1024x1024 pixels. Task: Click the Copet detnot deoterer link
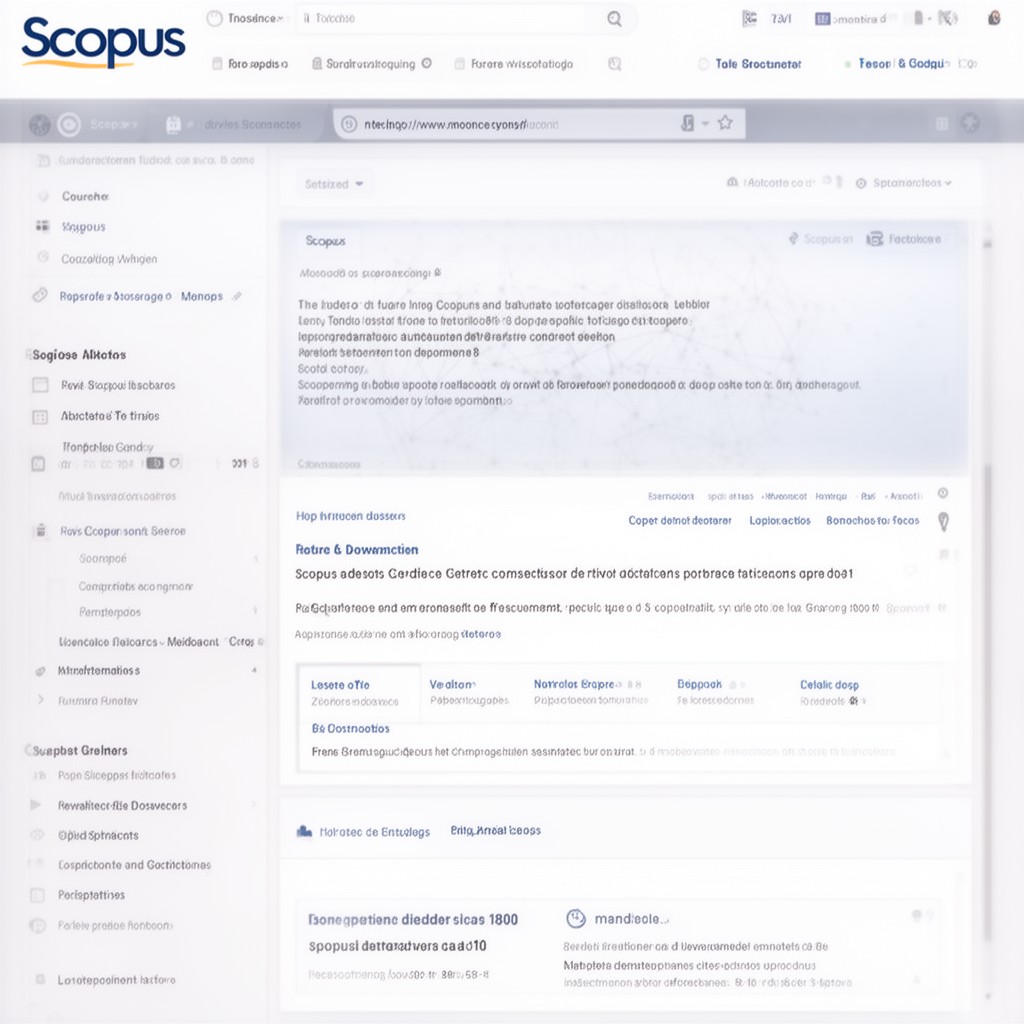(680, 520)
